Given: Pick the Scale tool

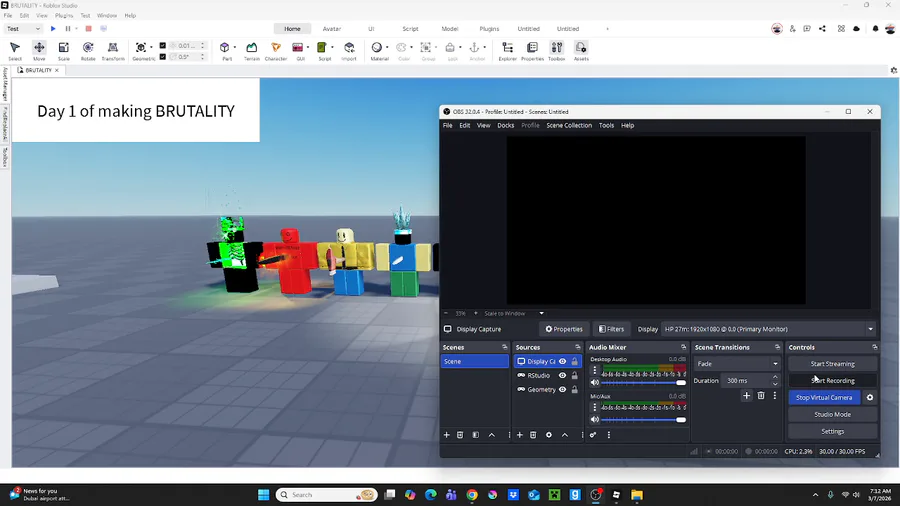Looking at the screenshot, I should tap(64, 50).
